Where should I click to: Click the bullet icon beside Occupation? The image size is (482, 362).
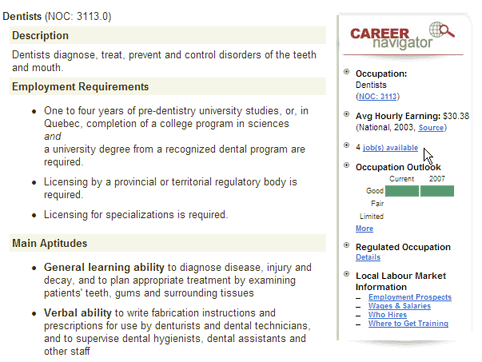[x=347, y=72]
